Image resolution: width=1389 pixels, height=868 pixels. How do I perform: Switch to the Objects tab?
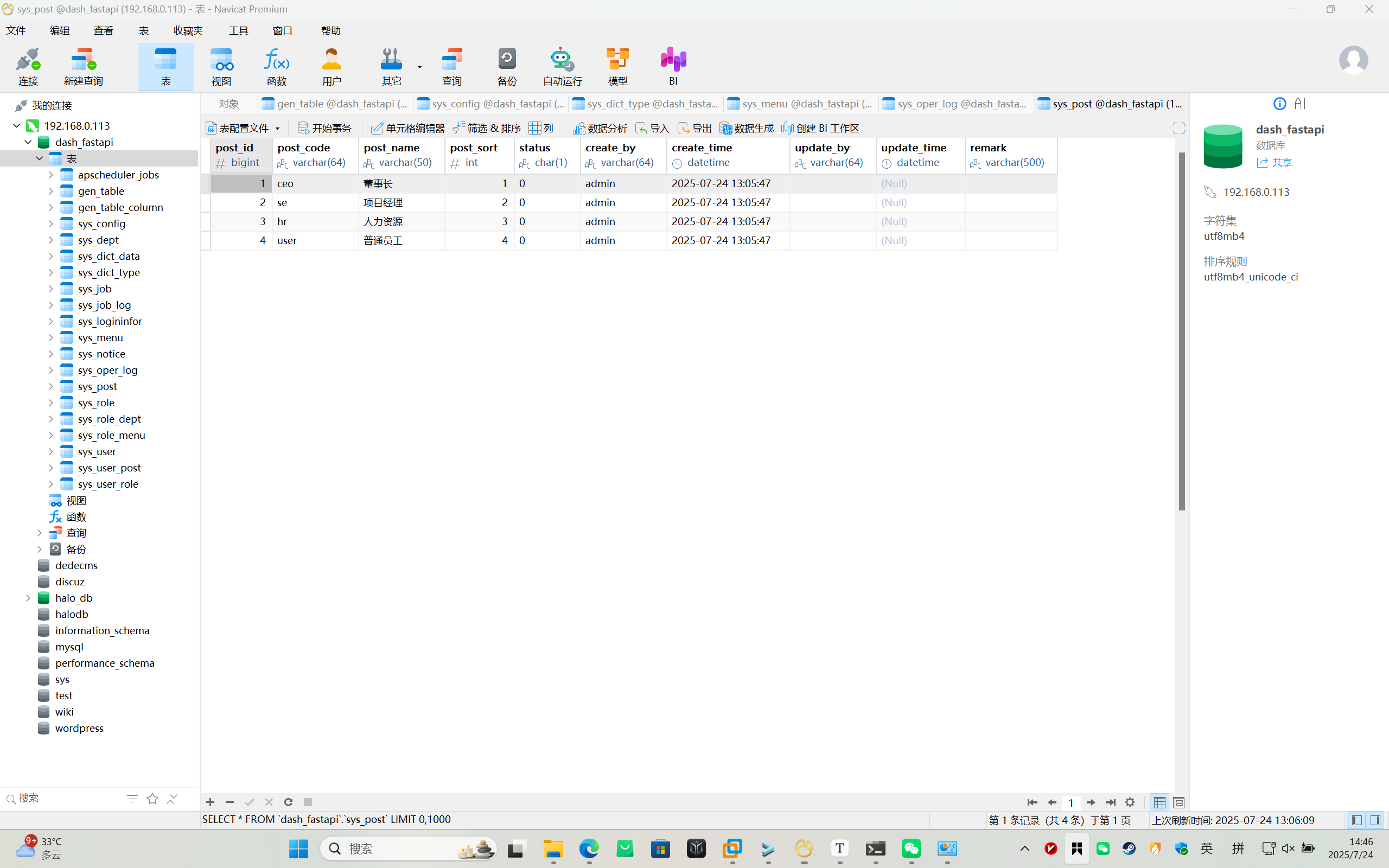point(229,104)
